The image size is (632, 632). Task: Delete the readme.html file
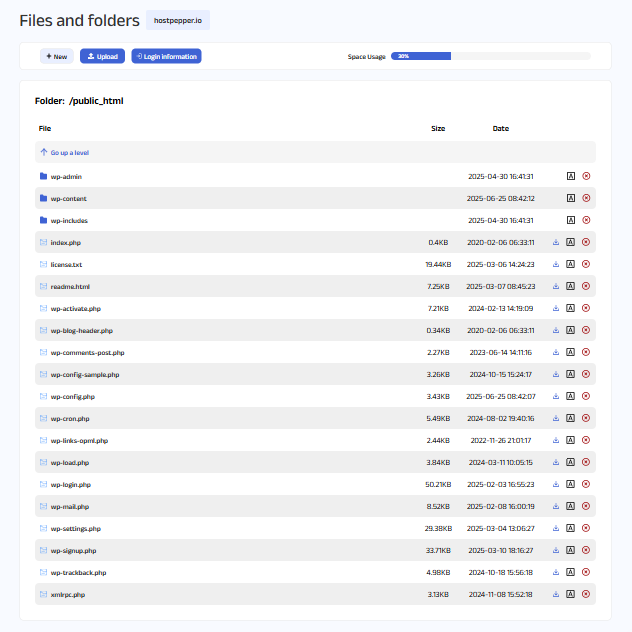click(x=586, y=286)
